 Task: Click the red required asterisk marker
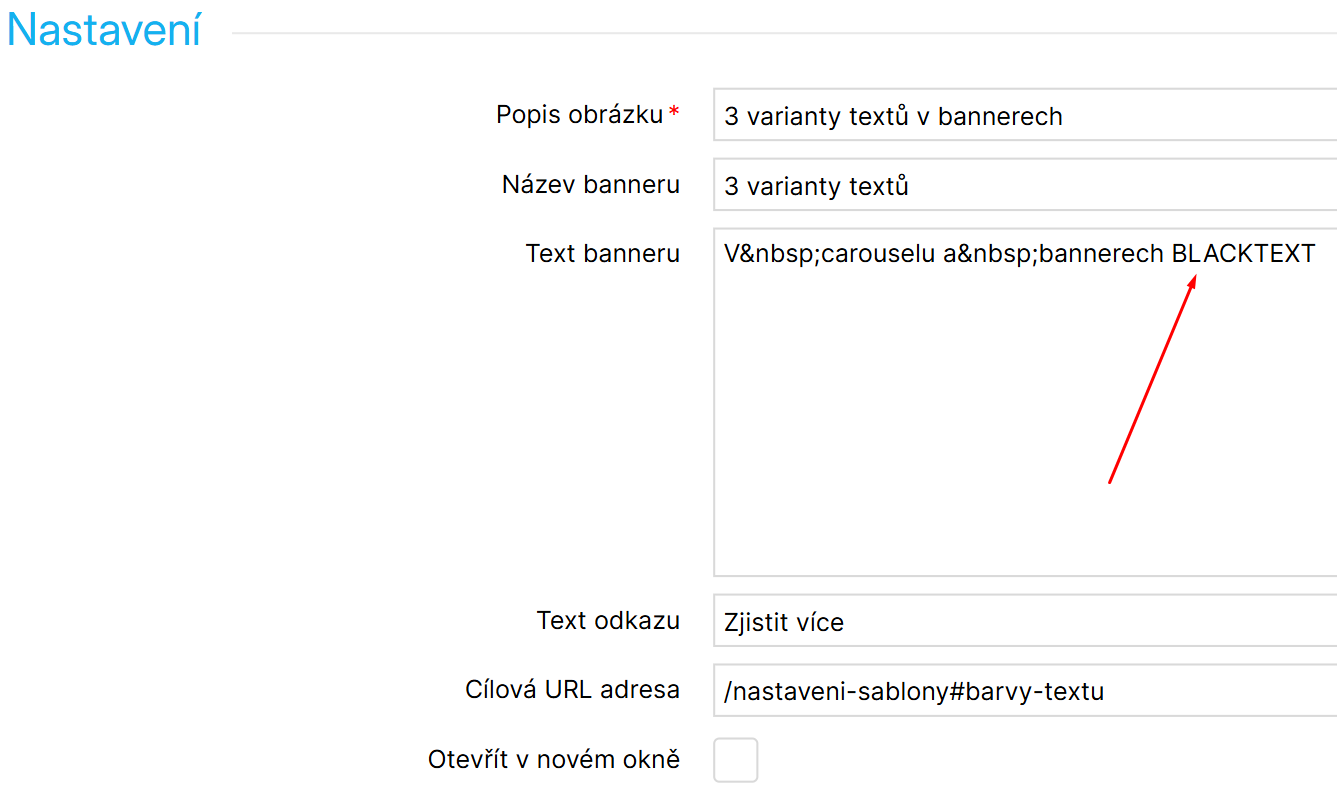(674, 112)
